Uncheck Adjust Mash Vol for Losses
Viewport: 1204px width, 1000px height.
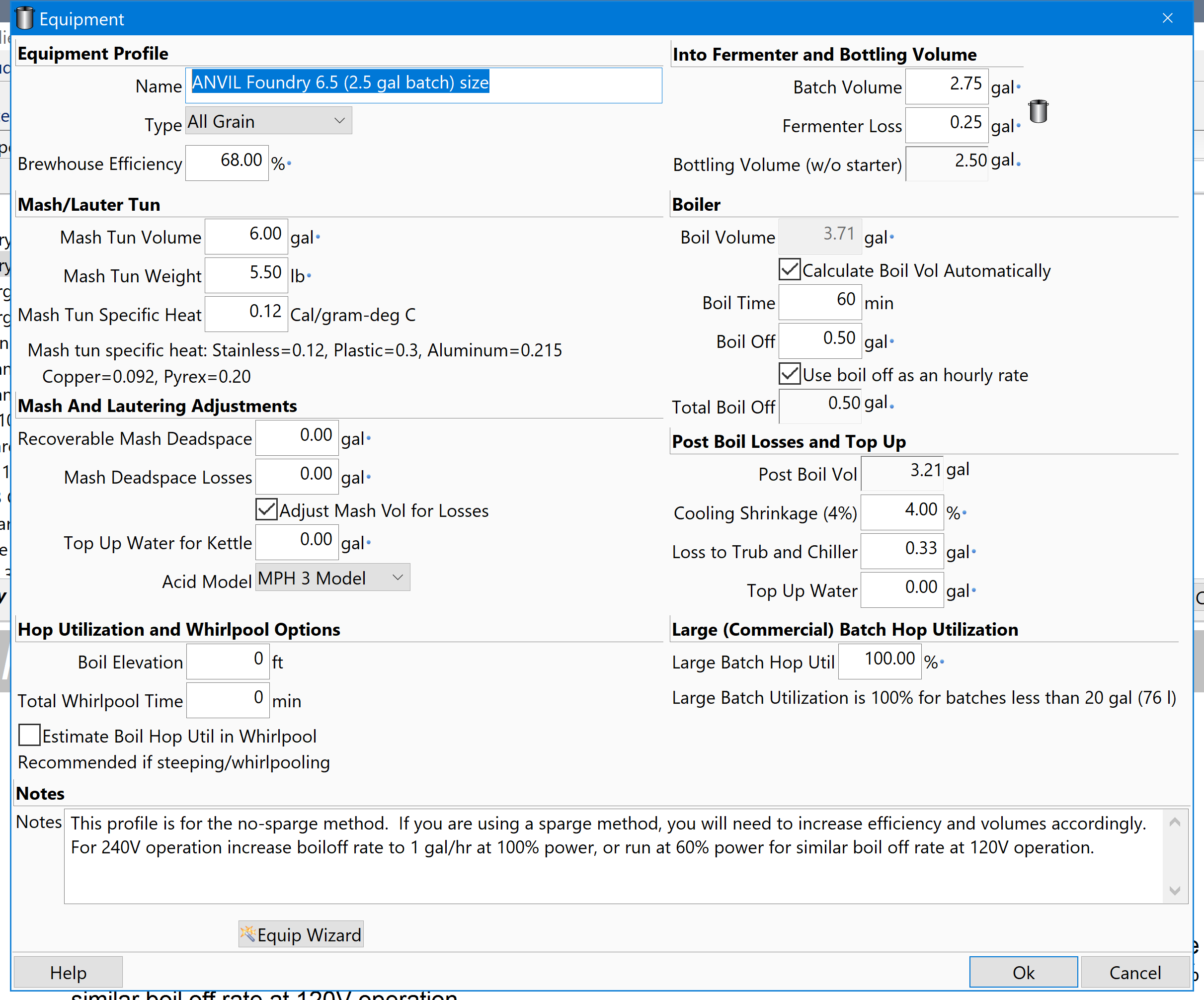[x=267, y=510]
